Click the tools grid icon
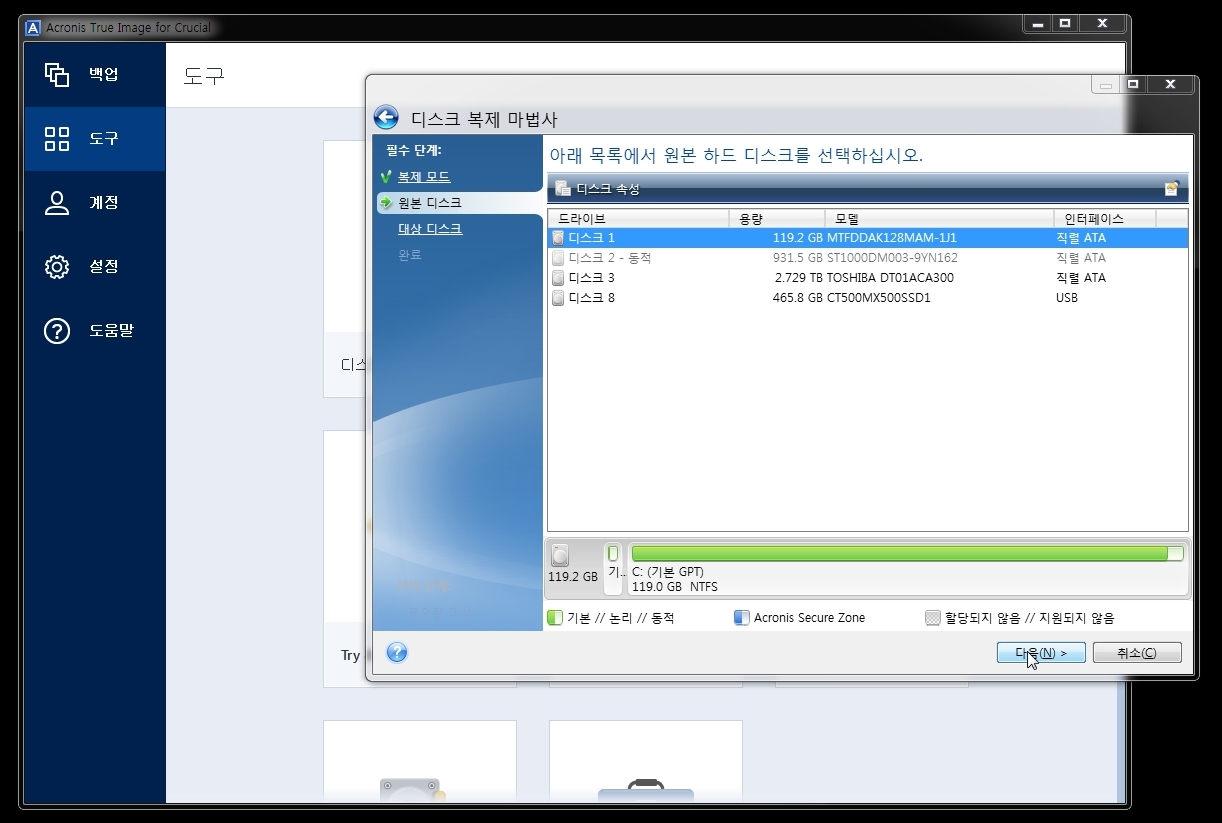This screenshot has height=823, width=1222. 57,138
